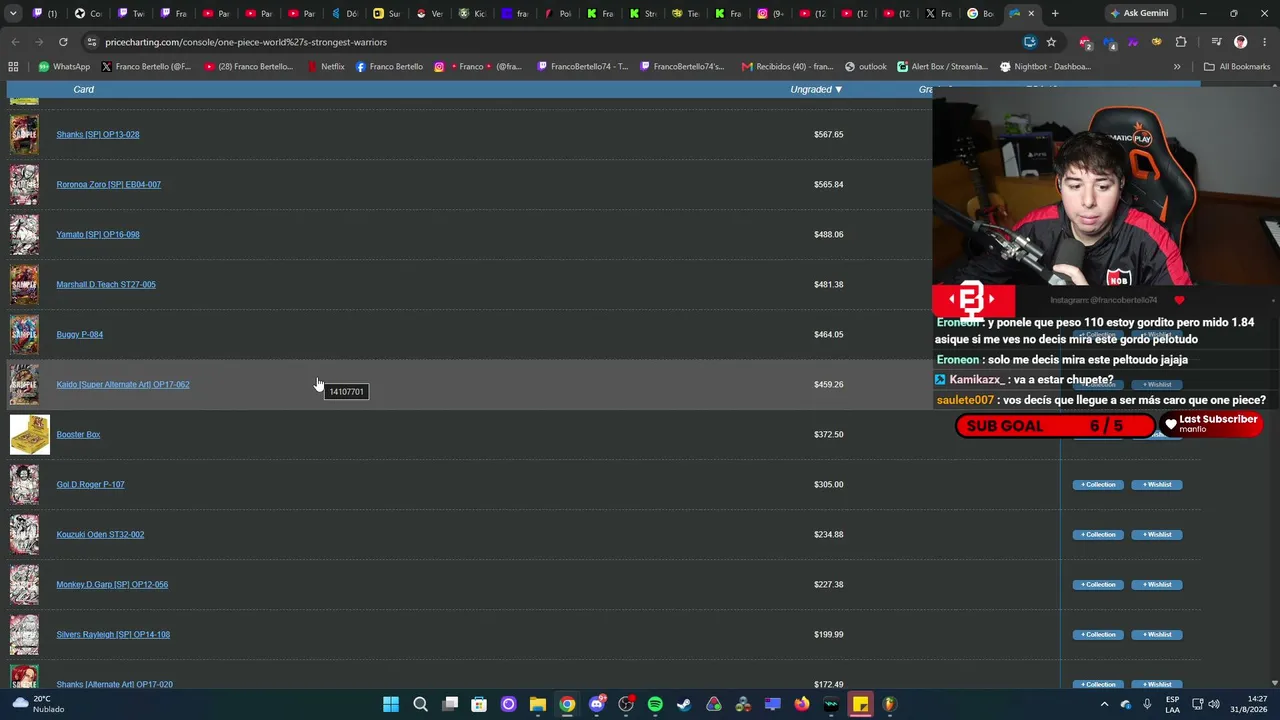The image size is (1280, 720).
Task: Open the Google apps grid in bookmarks bar
Action: [x=13, y=67]
